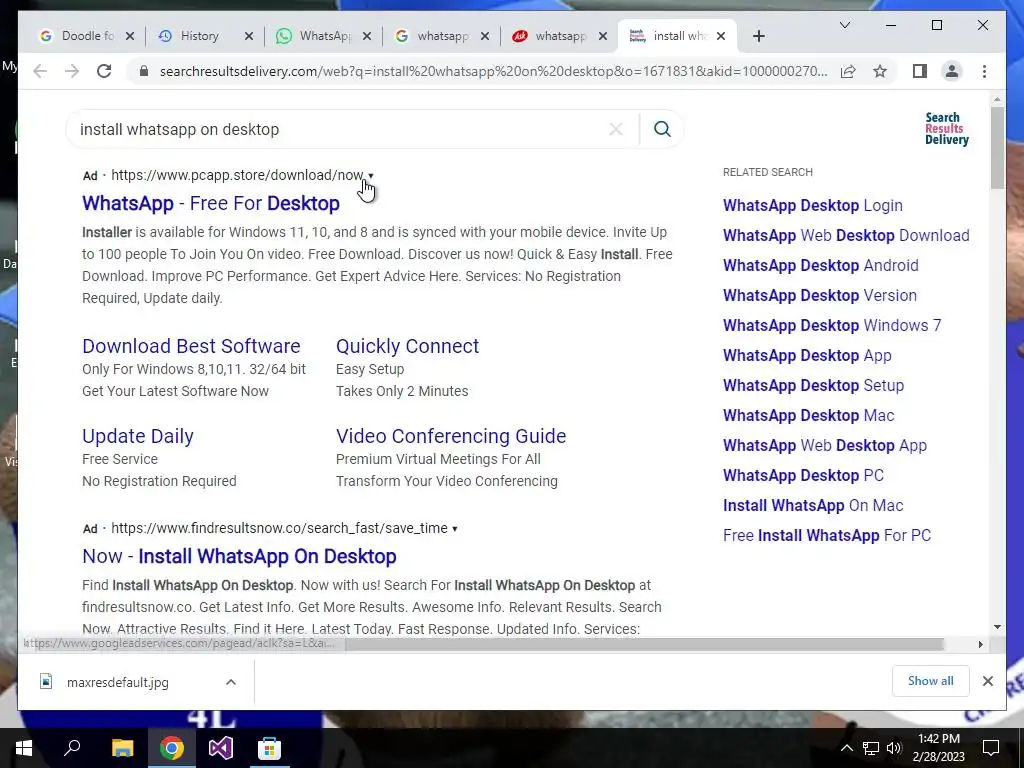Open taskbar search magnifier

pos(72,747)
